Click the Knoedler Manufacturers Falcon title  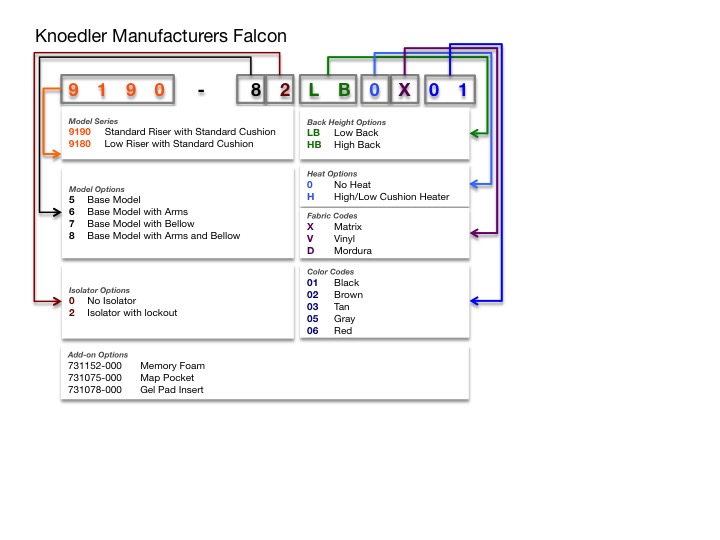161,36
